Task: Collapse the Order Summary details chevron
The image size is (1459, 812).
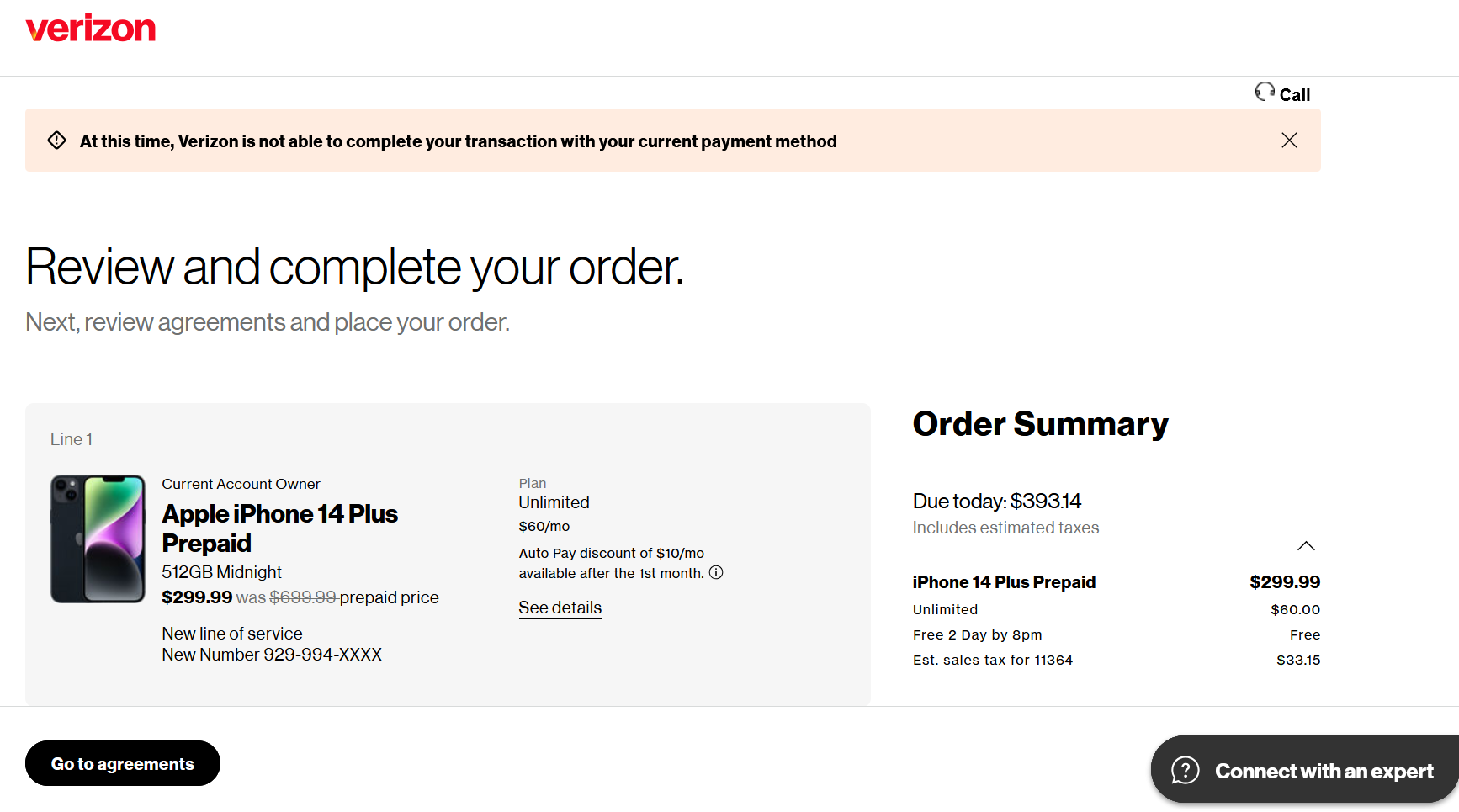Action: (1306, 546)
